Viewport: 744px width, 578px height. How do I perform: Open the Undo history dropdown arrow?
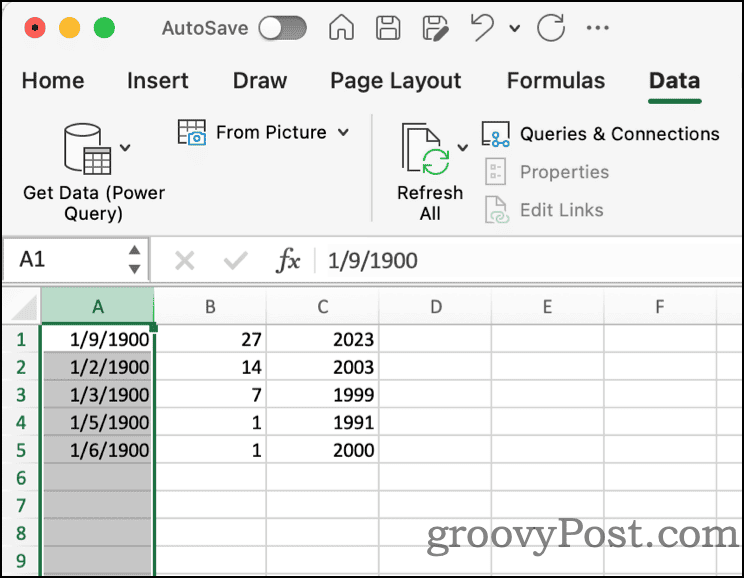point(514,28)
